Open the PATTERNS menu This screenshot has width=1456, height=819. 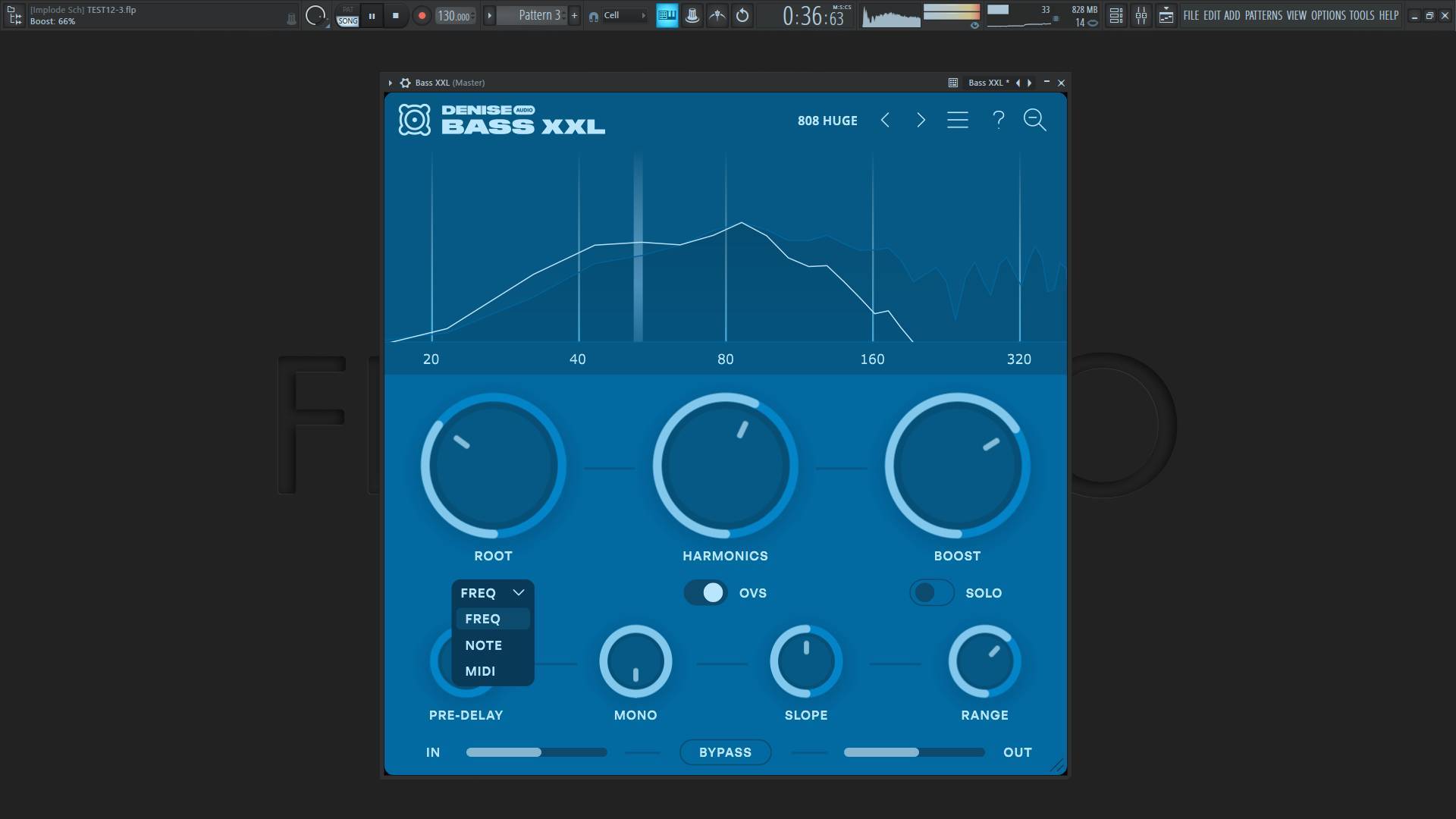coord(1263,15)
